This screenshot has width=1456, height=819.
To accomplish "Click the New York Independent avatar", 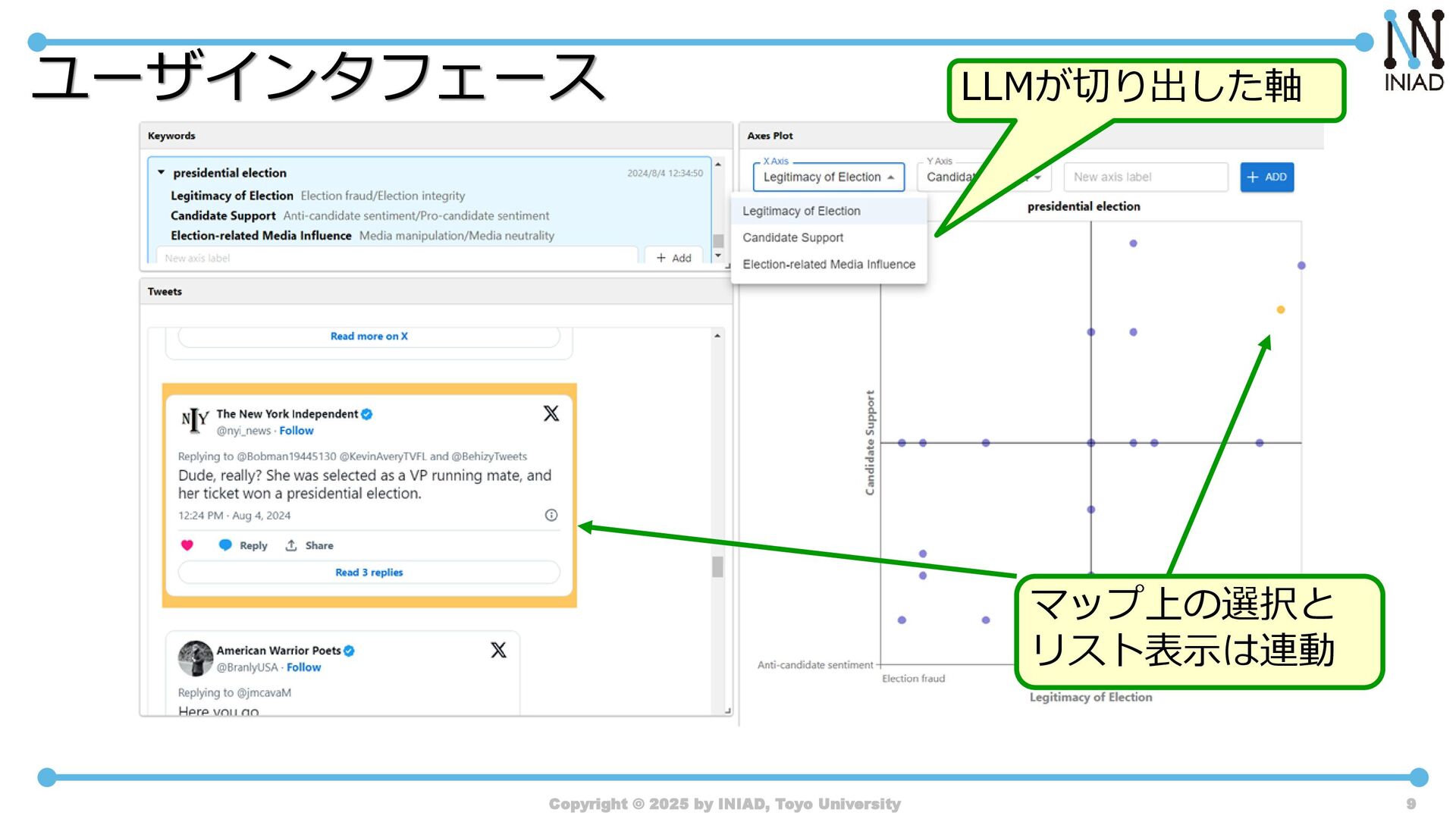I will pos(195,421).
